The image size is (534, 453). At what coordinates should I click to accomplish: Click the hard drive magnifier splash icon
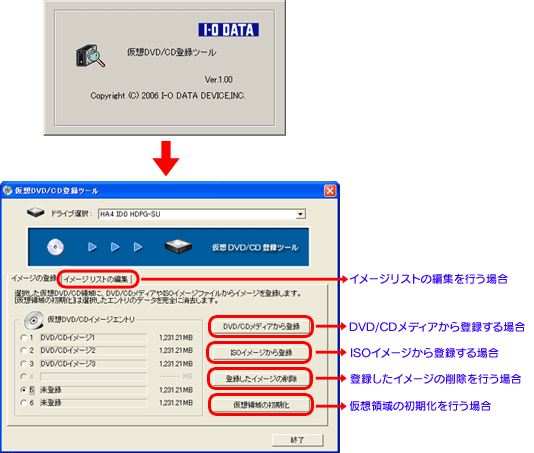(x=90, y=56)
